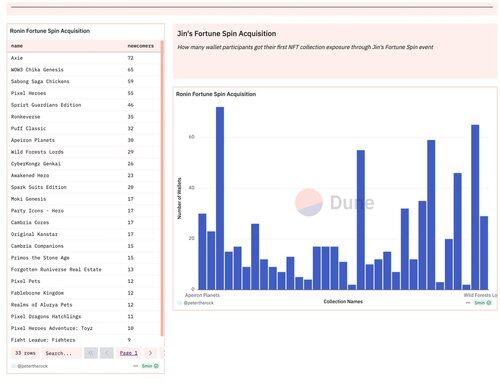Open the table's three-dots options menu
Screen dimensions: 500x383
coord(135,366)
